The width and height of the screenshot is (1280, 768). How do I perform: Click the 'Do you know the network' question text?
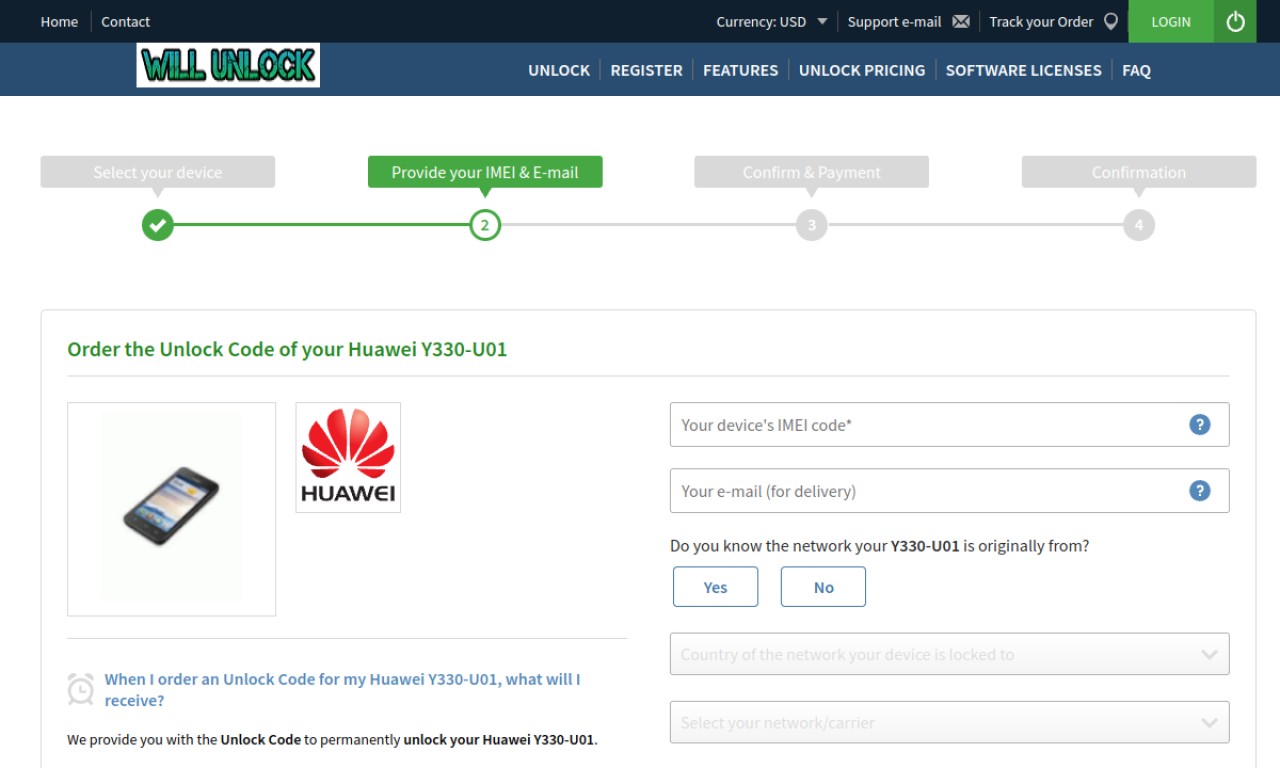click(879, 546)
